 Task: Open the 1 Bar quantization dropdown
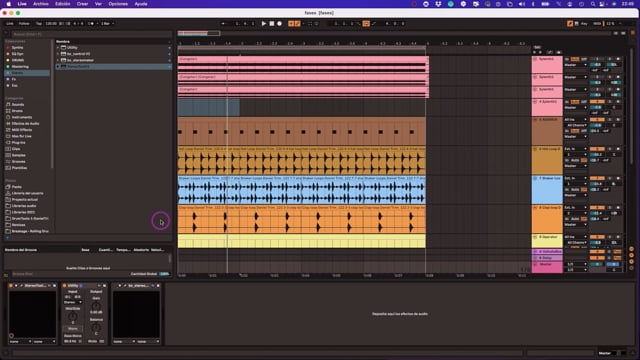107,24
